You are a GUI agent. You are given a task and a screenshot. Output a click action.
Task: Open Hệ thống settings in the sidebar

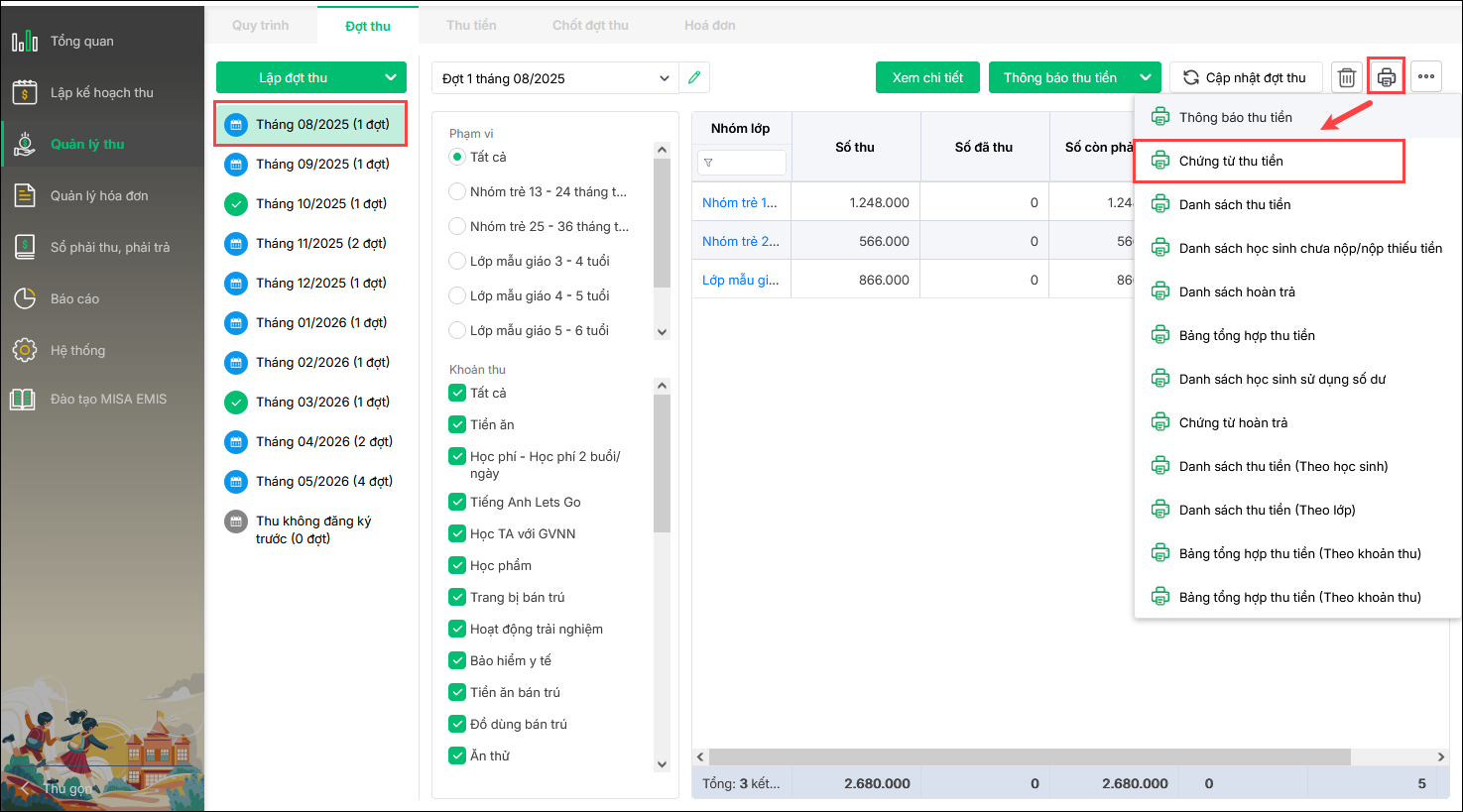pos(77,350)
